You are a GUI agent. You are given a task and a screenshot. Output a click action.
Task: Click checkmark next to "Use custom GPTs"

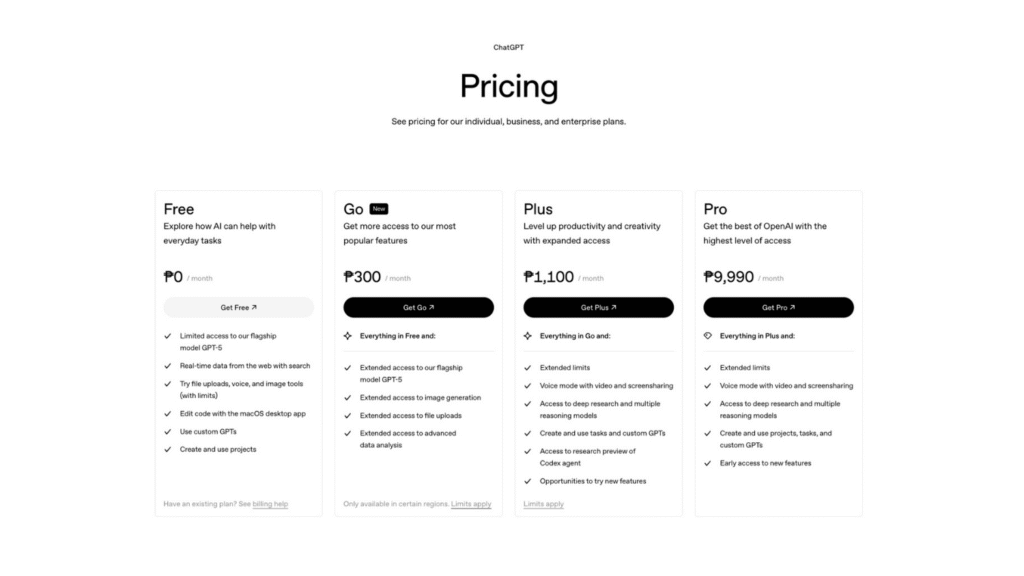(x=168, y=432)
